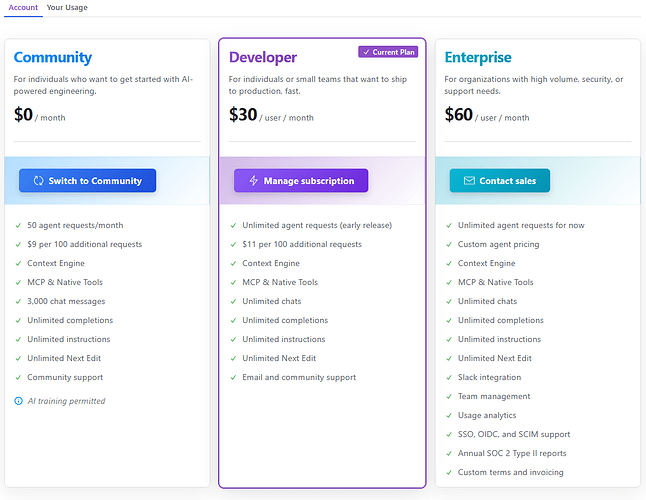Click the Community plan heading
This screenshot has width=646, height=500.
coord(53,57)
